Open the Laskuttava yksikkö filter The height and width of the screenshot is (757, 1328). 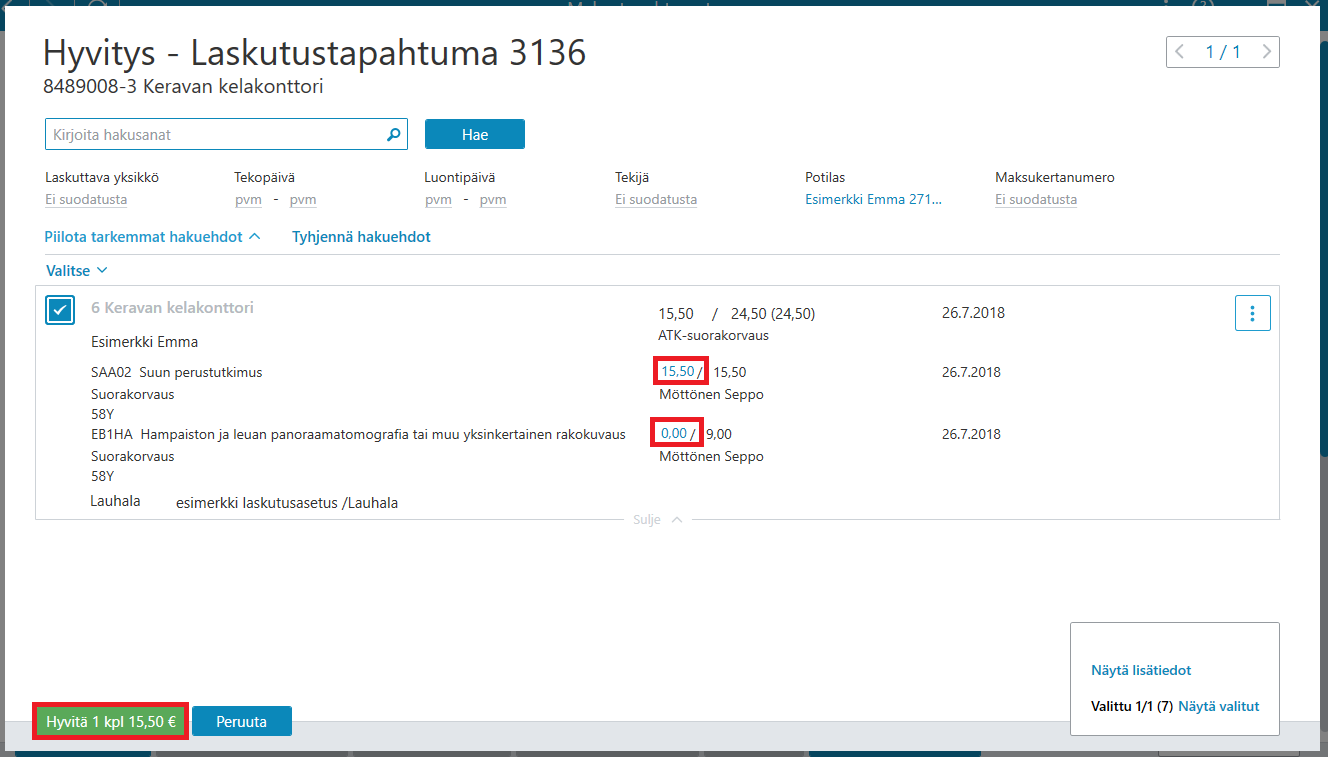(86, 200)
